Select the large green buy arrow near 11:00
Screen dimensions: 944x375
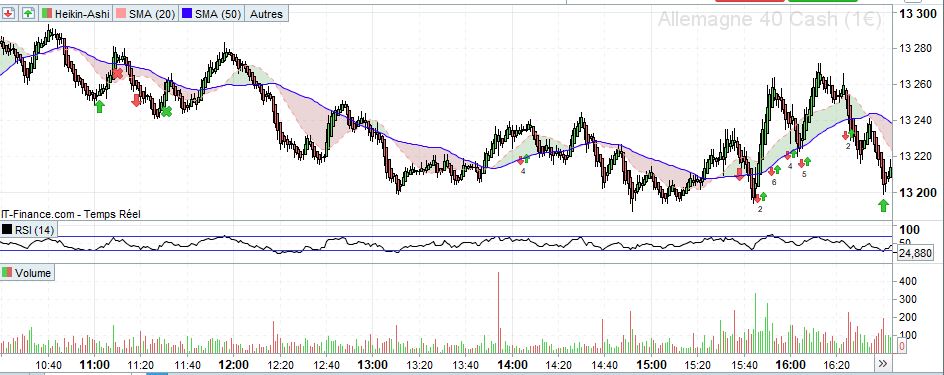point(100,107)
